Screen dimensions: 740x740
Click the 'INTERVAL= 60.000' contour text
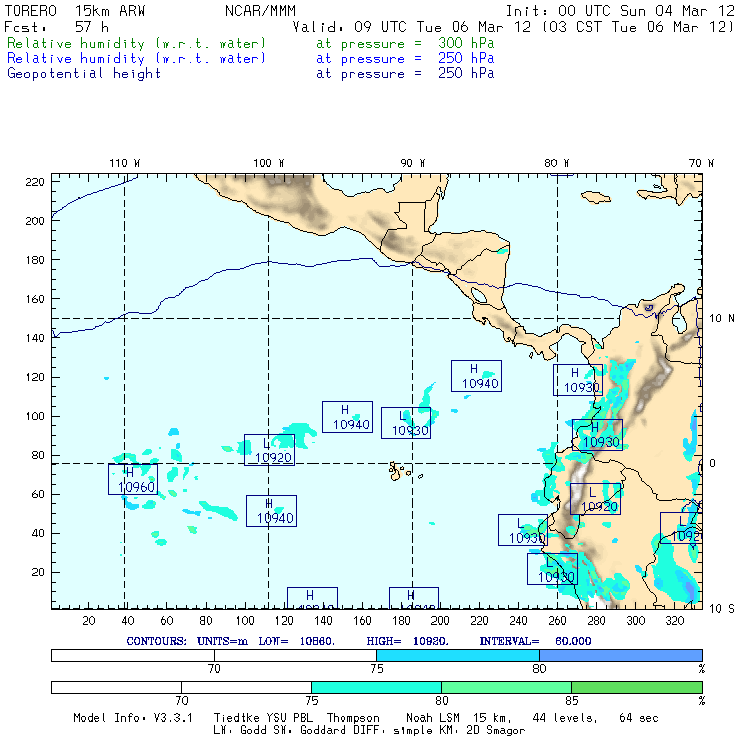click(x=535, y=641)
